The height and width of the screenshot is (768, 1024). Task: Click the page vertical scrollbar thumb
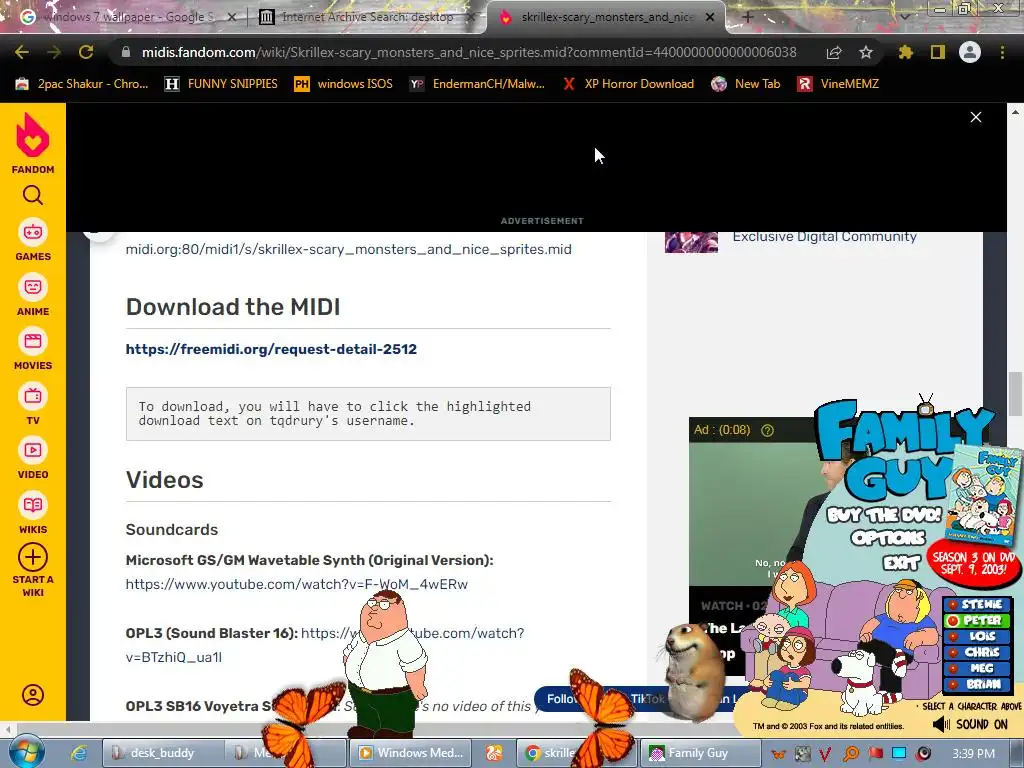[1015, 394]
